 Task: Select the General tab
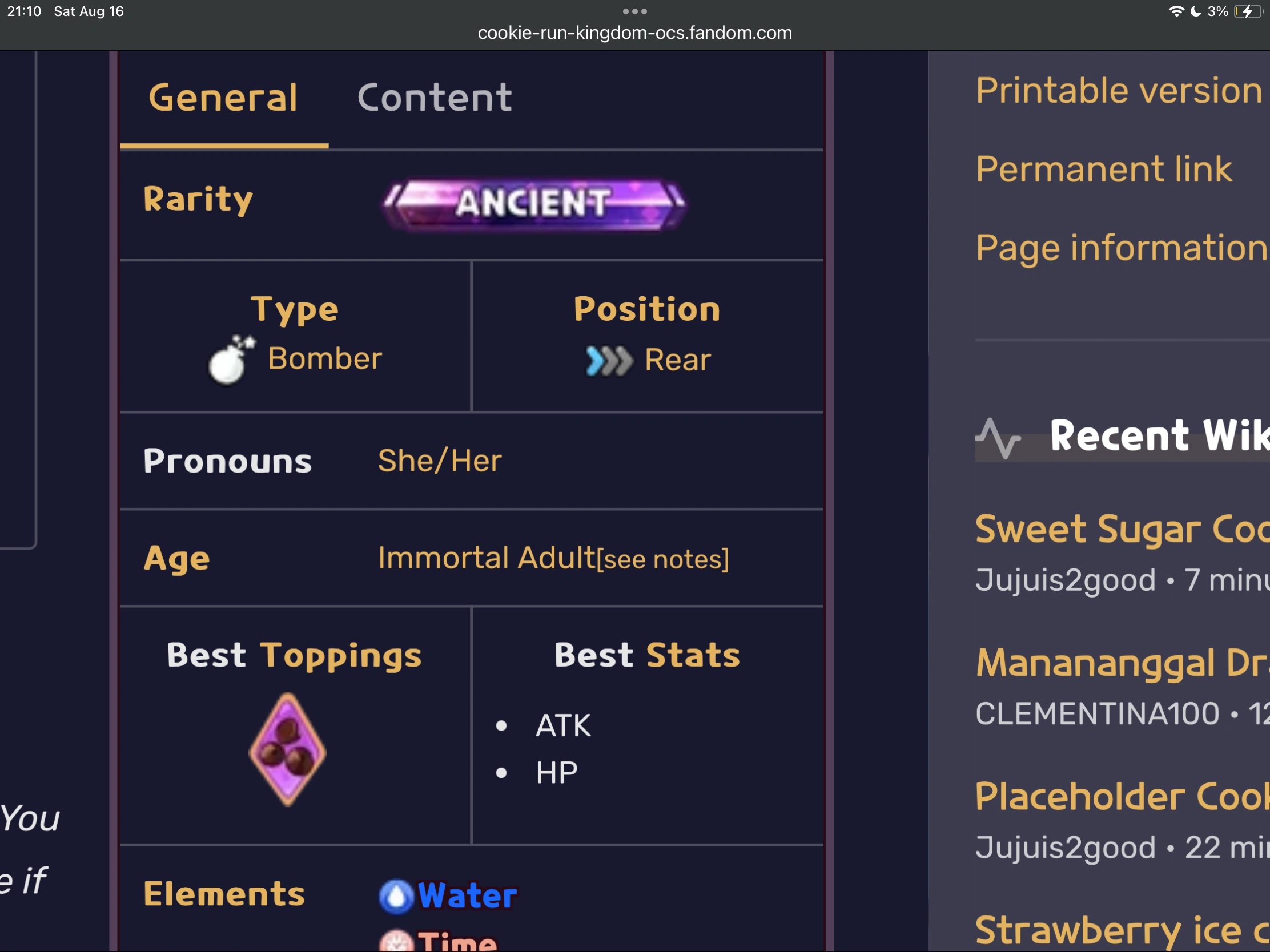(x=223, y=98)
